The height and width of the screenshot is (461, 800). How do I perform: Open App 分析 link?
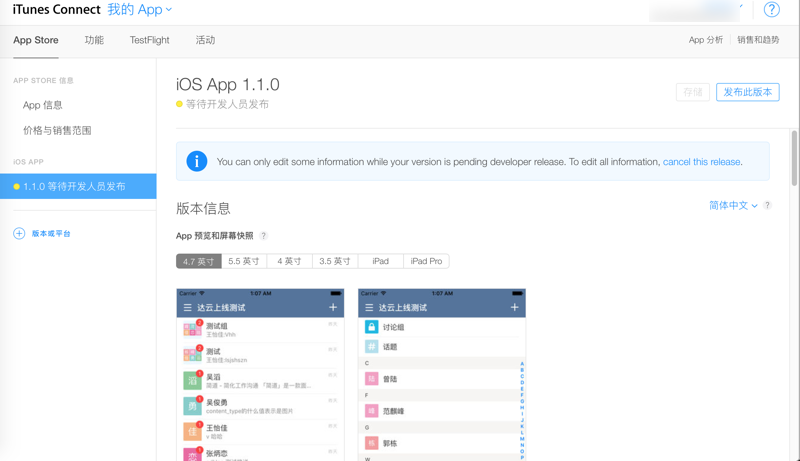click(706, 40)
